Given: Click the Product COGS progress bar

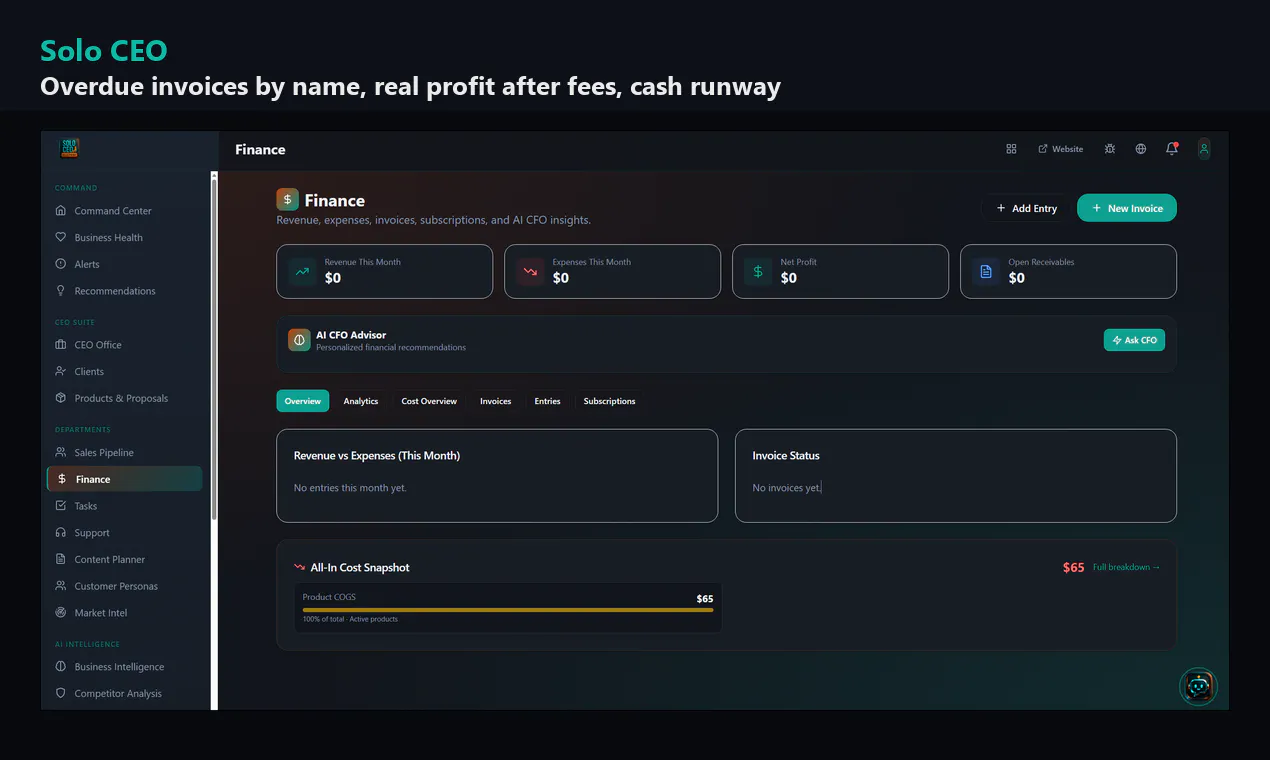Looking at the screenshot, I should tap(508, 610).
